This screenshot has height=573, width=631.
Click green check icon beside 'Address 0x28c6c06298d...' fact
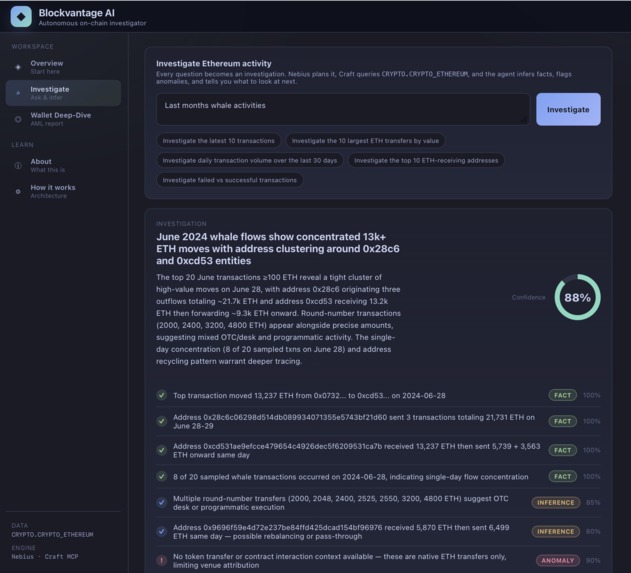tap(162, 421)
